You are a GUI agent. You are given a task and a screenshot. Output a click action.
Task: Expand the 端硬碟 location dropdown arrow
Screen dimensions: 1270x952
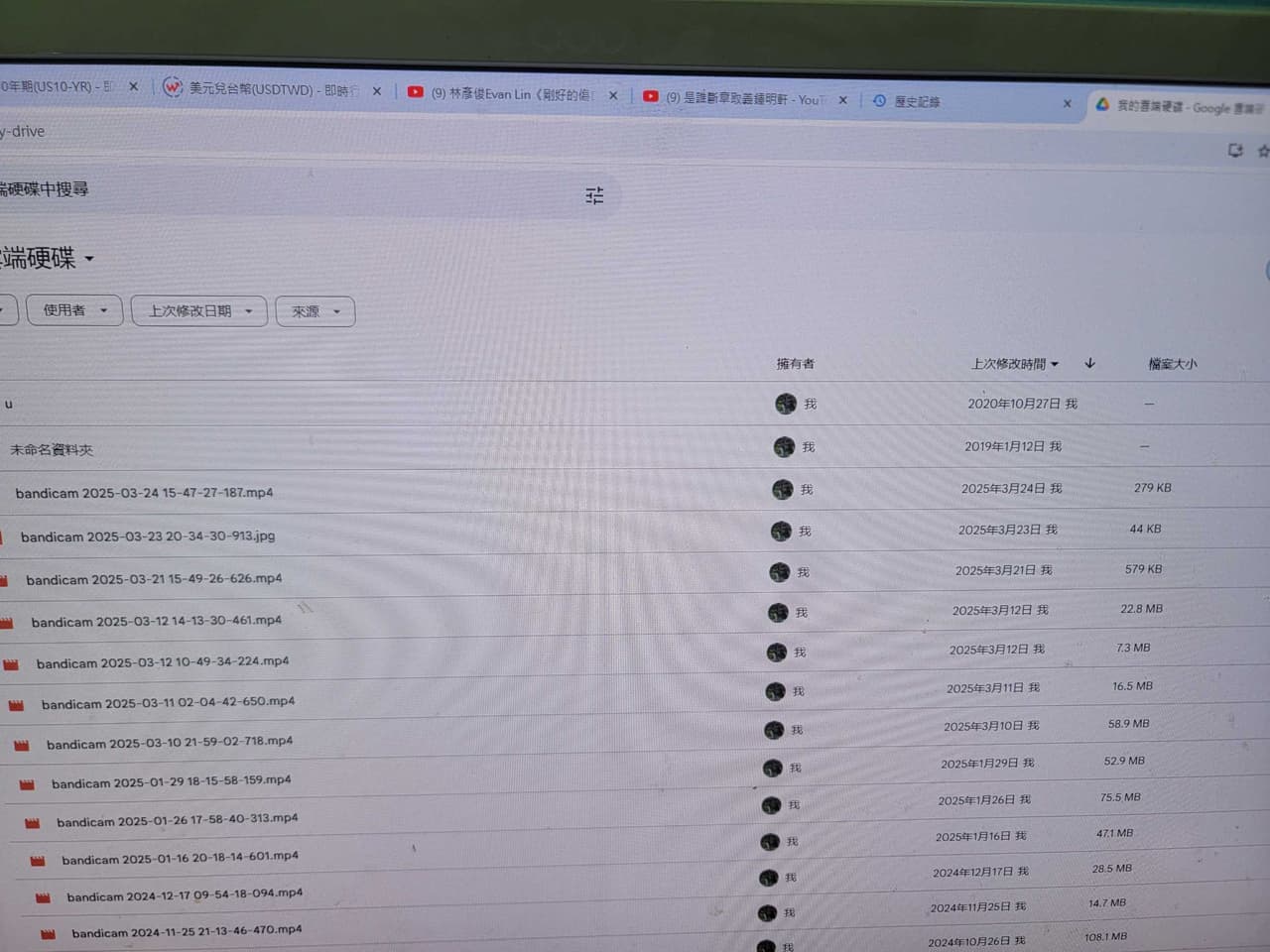[x=89, y=259]
